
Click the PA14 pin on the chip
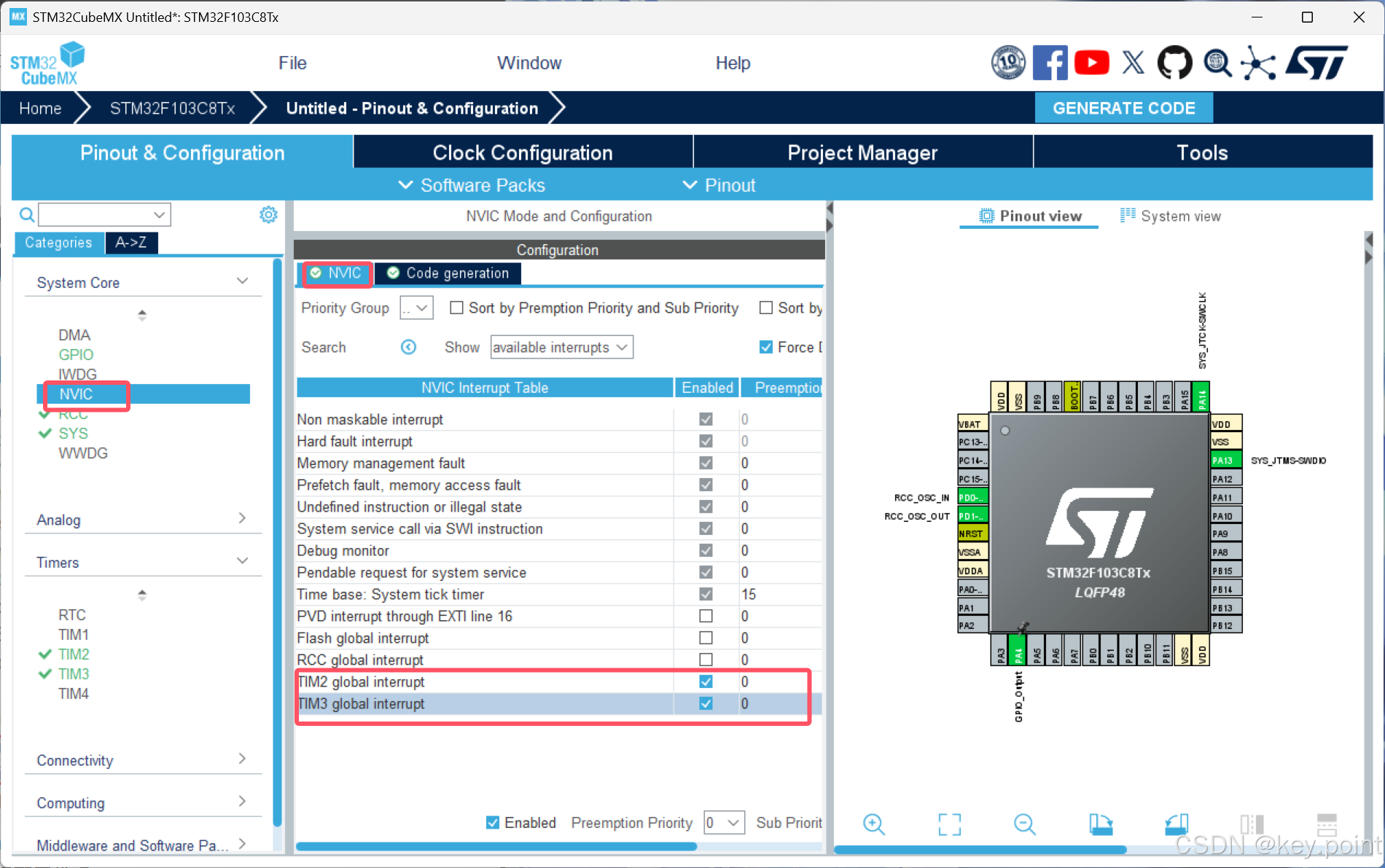pyautogui.click(x=1202, y=396)
